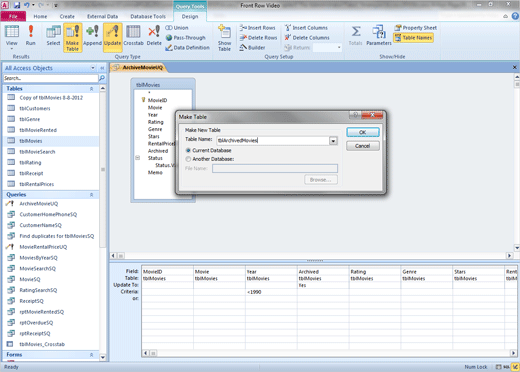This screenshot has width=520, height=372.
Task: Select the Current Database radio button
Action: pyautogui.click(x=188, y=150)
